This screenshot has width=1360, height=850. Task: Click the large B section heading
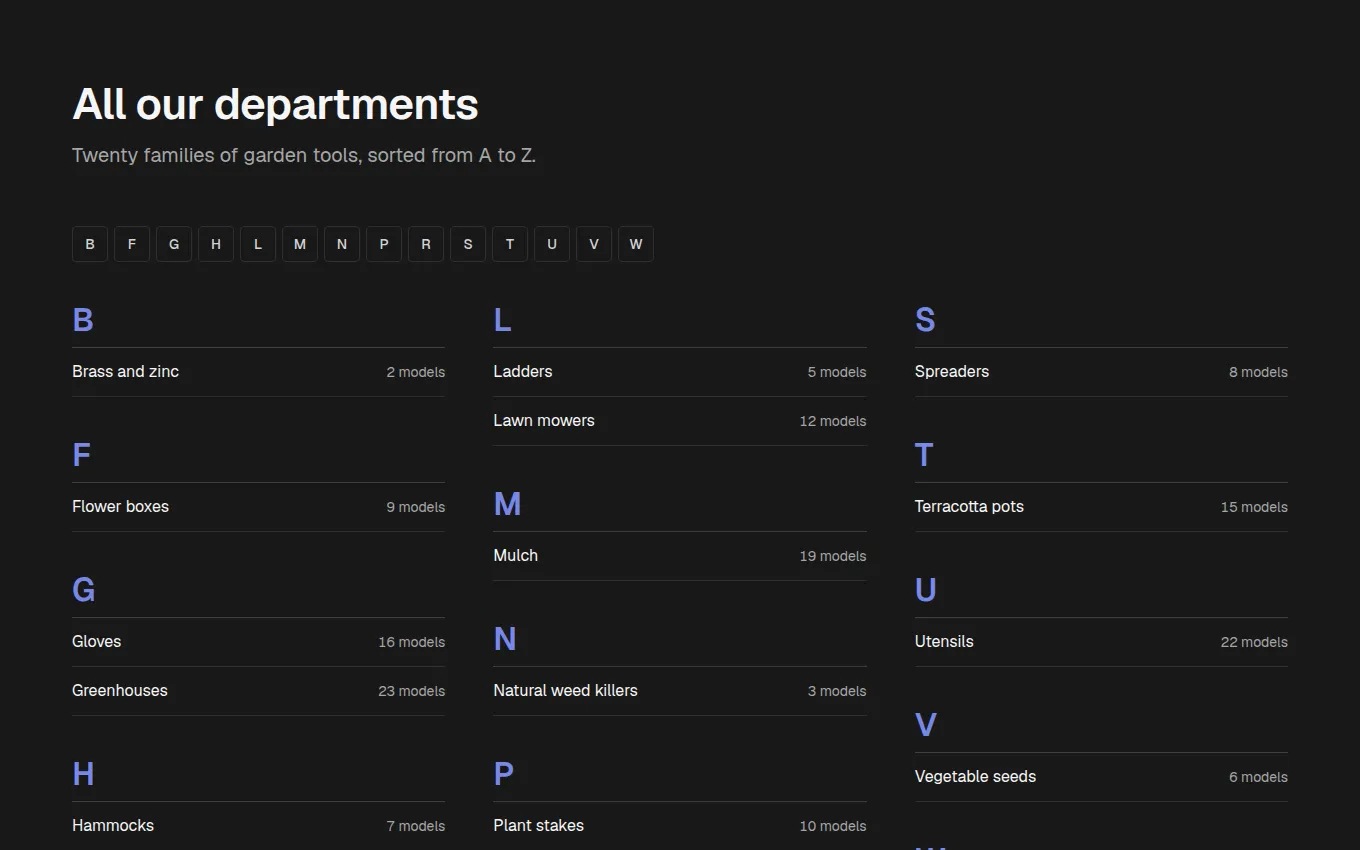[x=83, y=320]
